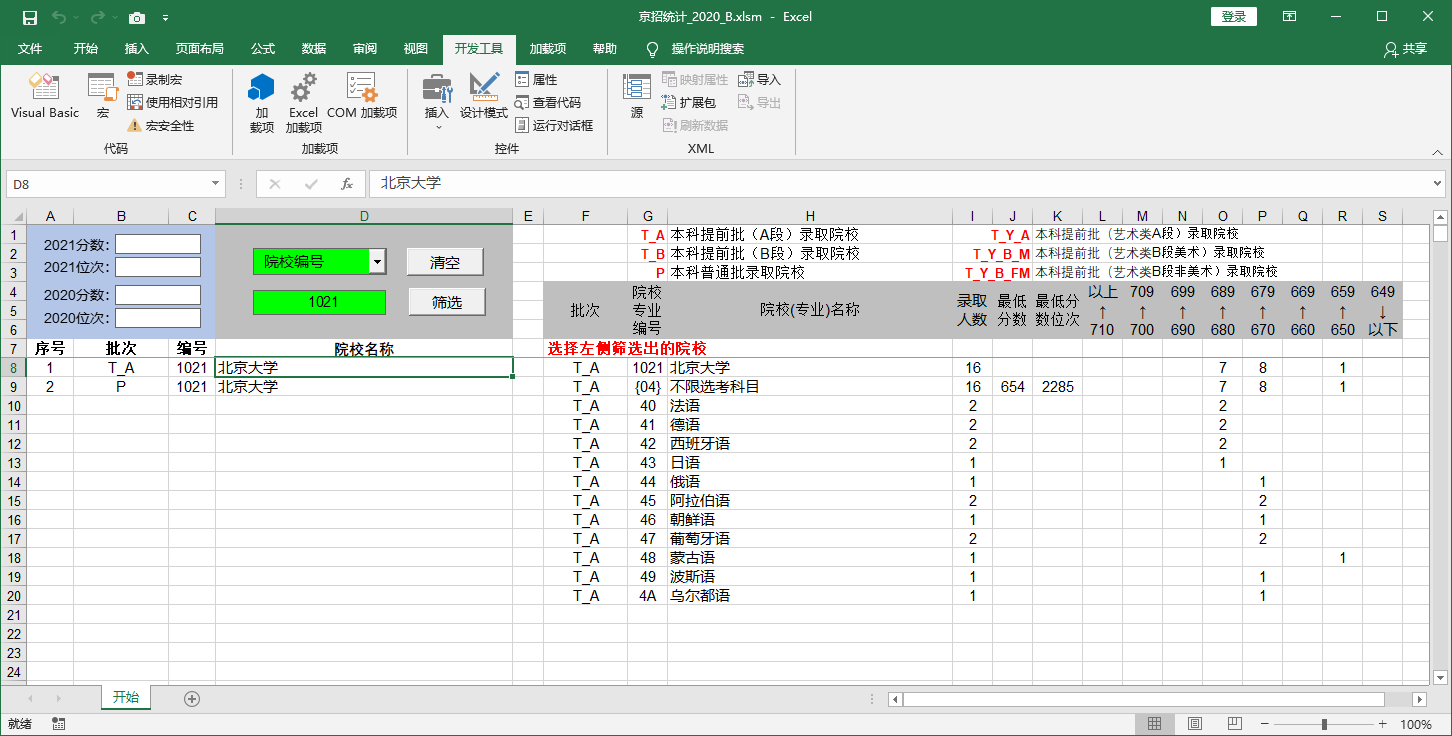Click the green 1021 input box
The image size is (1452, 736).
pyautogui.click(x=319, y=302)
